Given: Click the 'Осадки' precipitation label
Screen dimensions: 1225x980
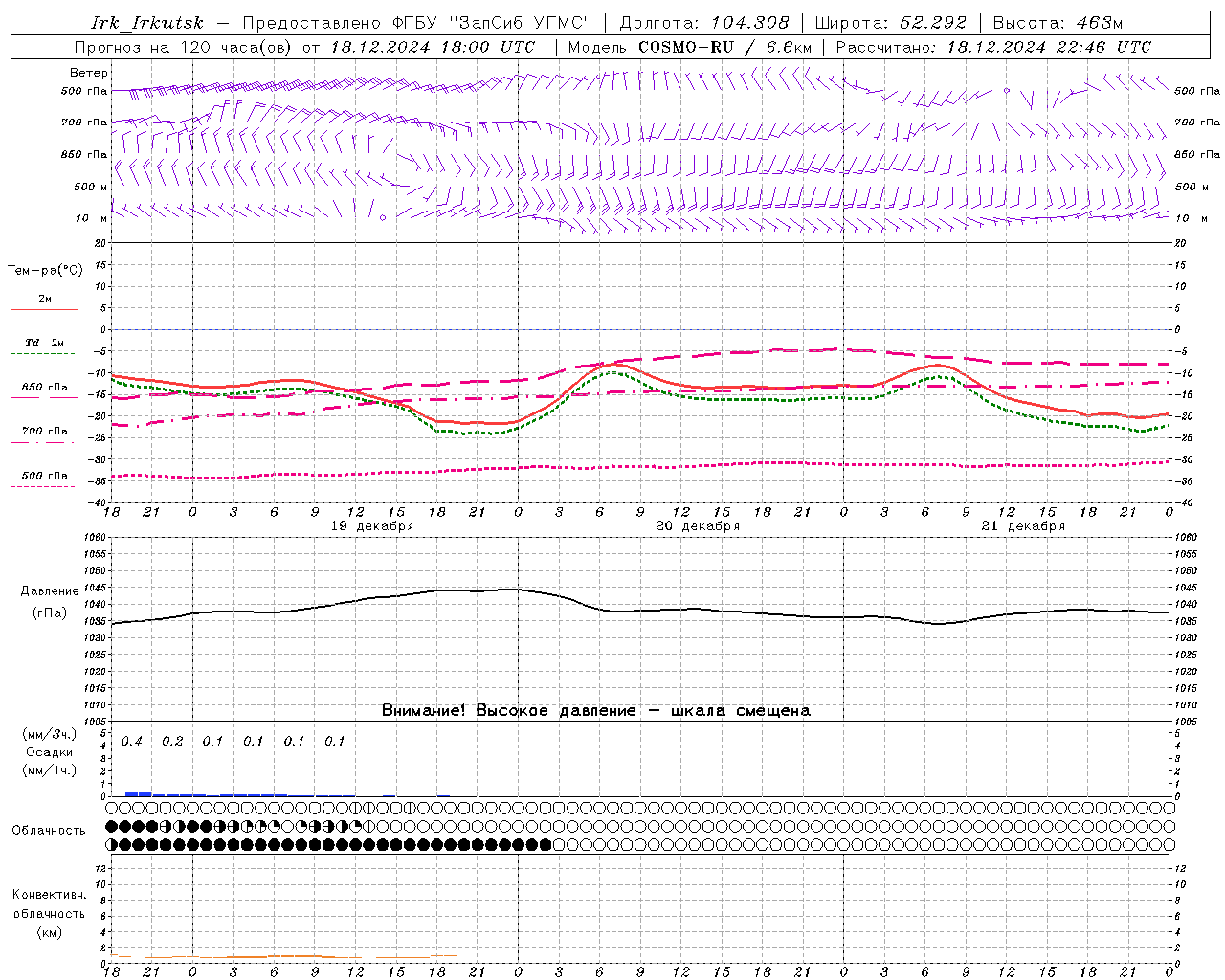Looking at the screenshot, I should pos(50,752).
